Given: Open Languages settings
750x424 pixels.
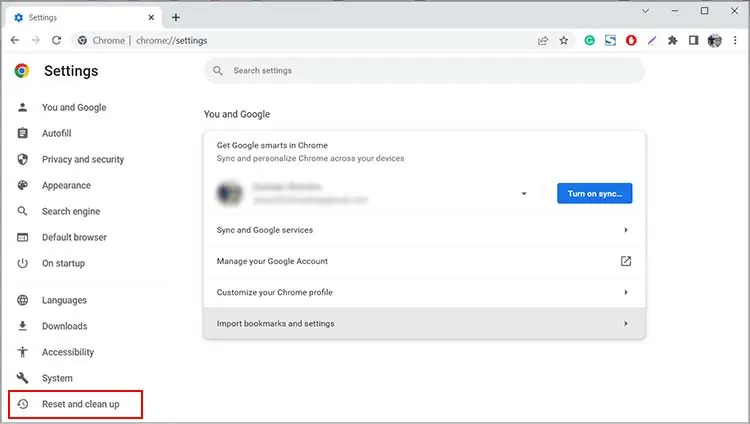Looking at the screenshot, I should click(x=64, y=300).
